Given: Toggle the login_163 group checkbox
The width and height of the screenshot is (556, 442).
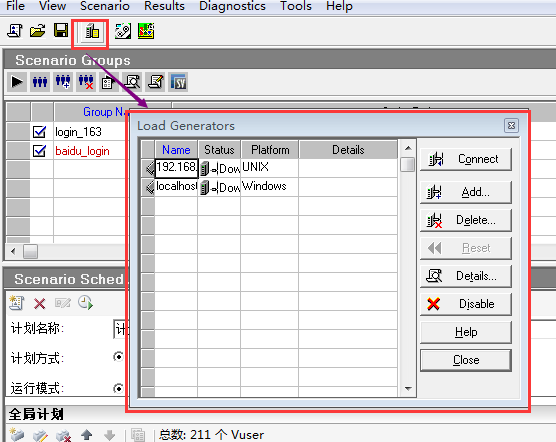Looking at the screenshot, I should point(39,132).
